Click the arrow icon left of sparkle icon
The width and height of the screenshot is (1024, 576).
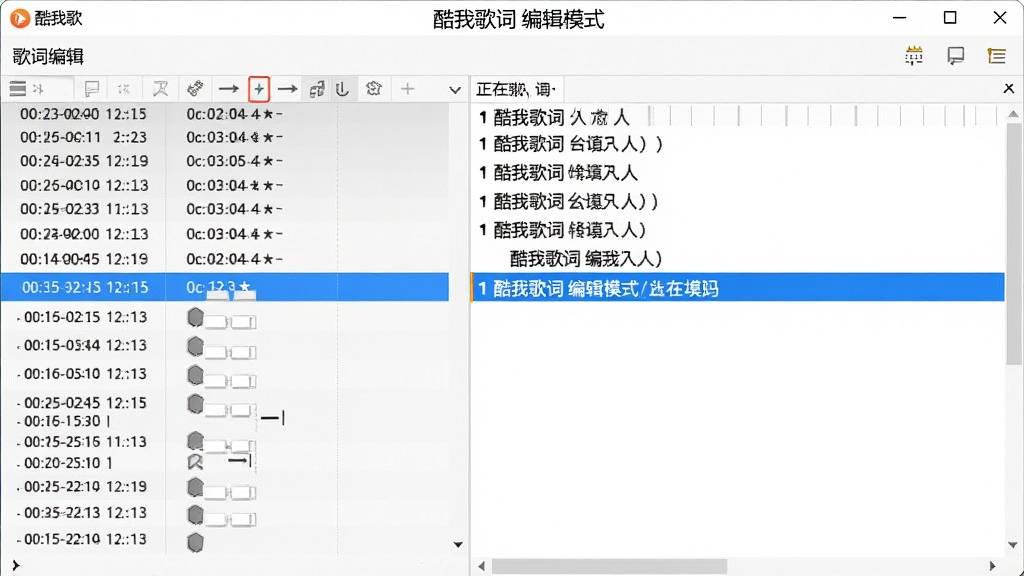click(228, 89)
